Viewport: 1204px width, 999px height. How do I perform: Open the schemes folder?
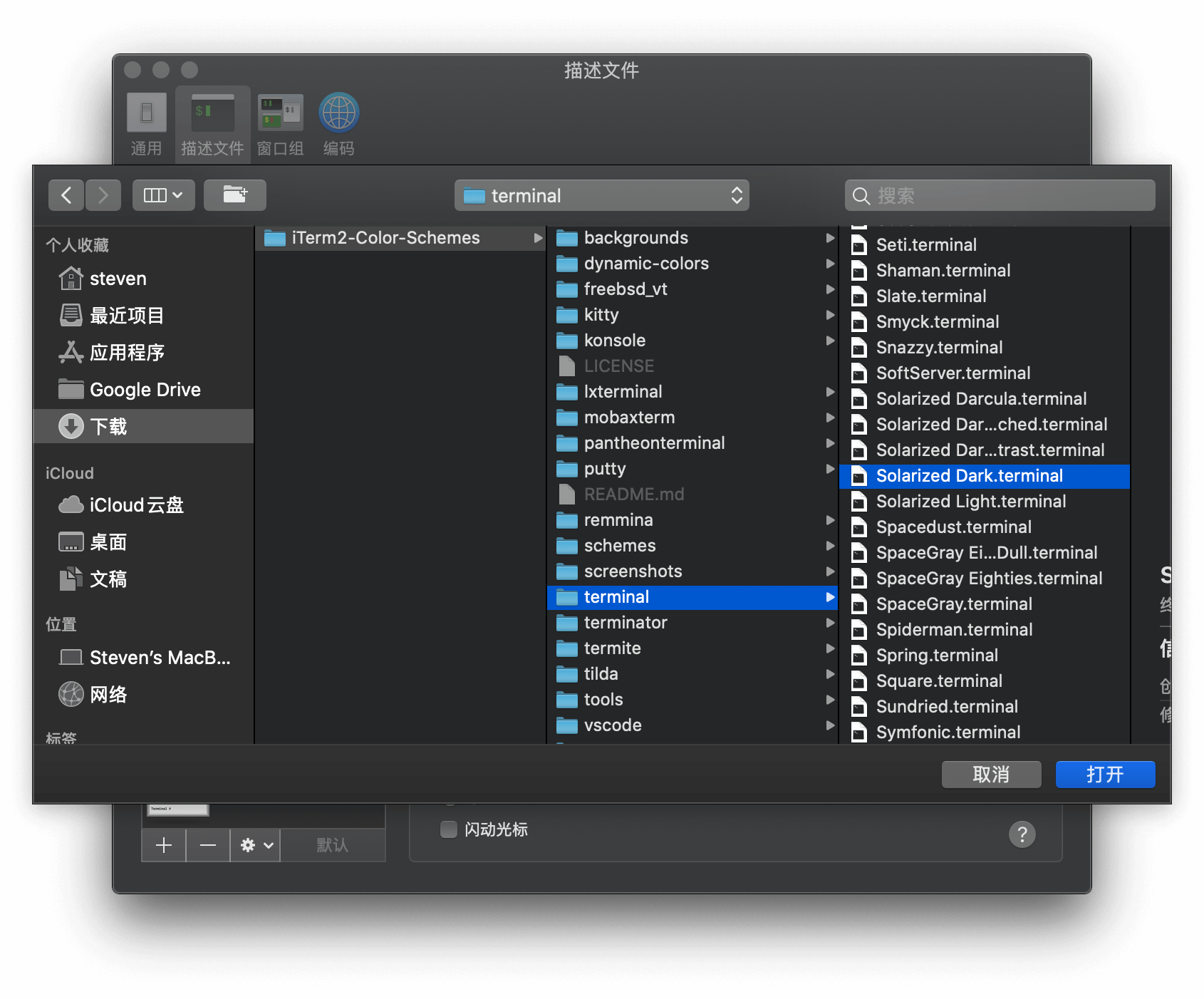(x=620, y=546)
